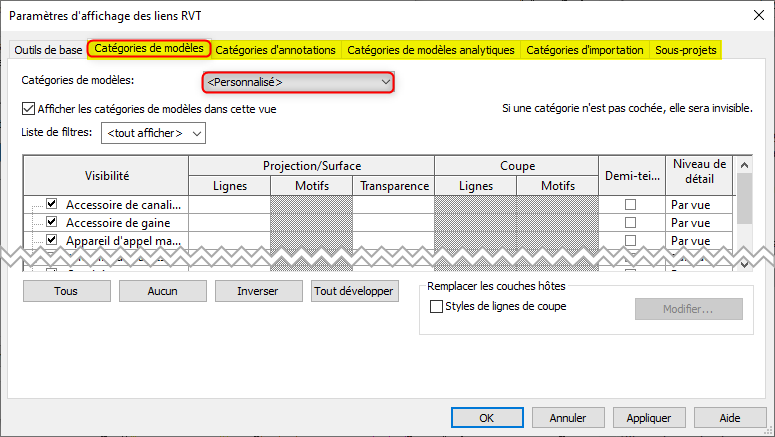Click the Inverser button
The image size is (775, 437).
[257, 291]
